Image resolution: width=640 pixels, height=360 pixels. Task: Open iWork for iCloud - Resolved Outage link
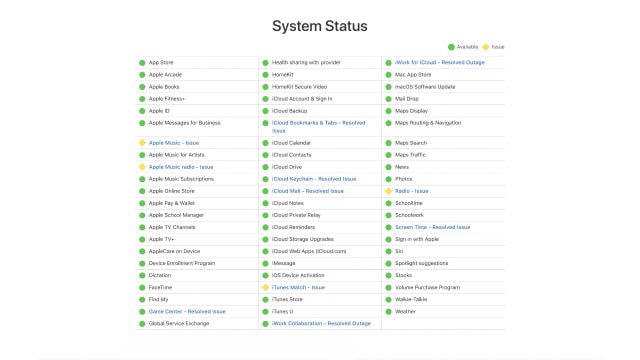click(x=440, y=62)
